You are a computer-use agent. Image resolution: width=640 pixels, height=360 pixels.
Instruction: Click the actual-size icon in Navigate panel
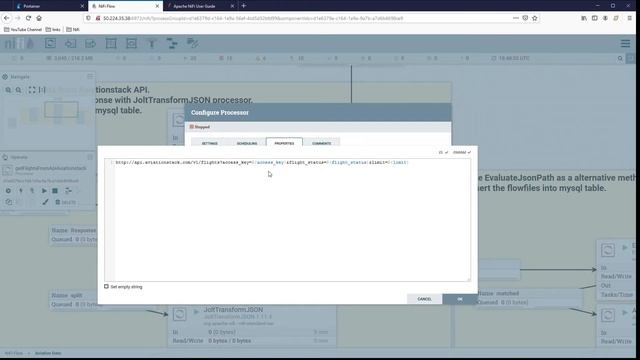point(42,90)
